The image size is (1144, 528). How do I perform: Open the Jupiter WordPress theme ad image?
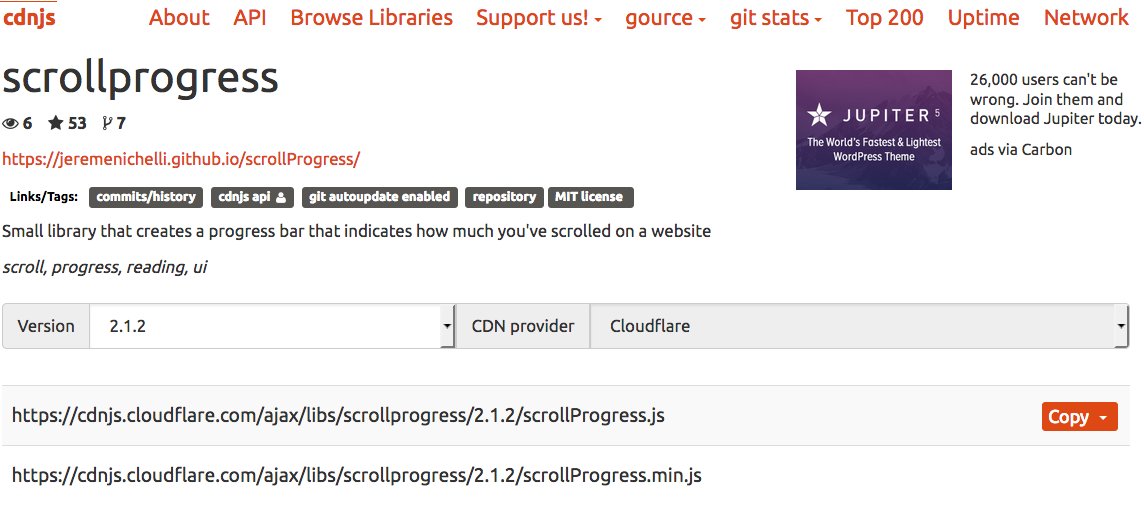(873, 130)
